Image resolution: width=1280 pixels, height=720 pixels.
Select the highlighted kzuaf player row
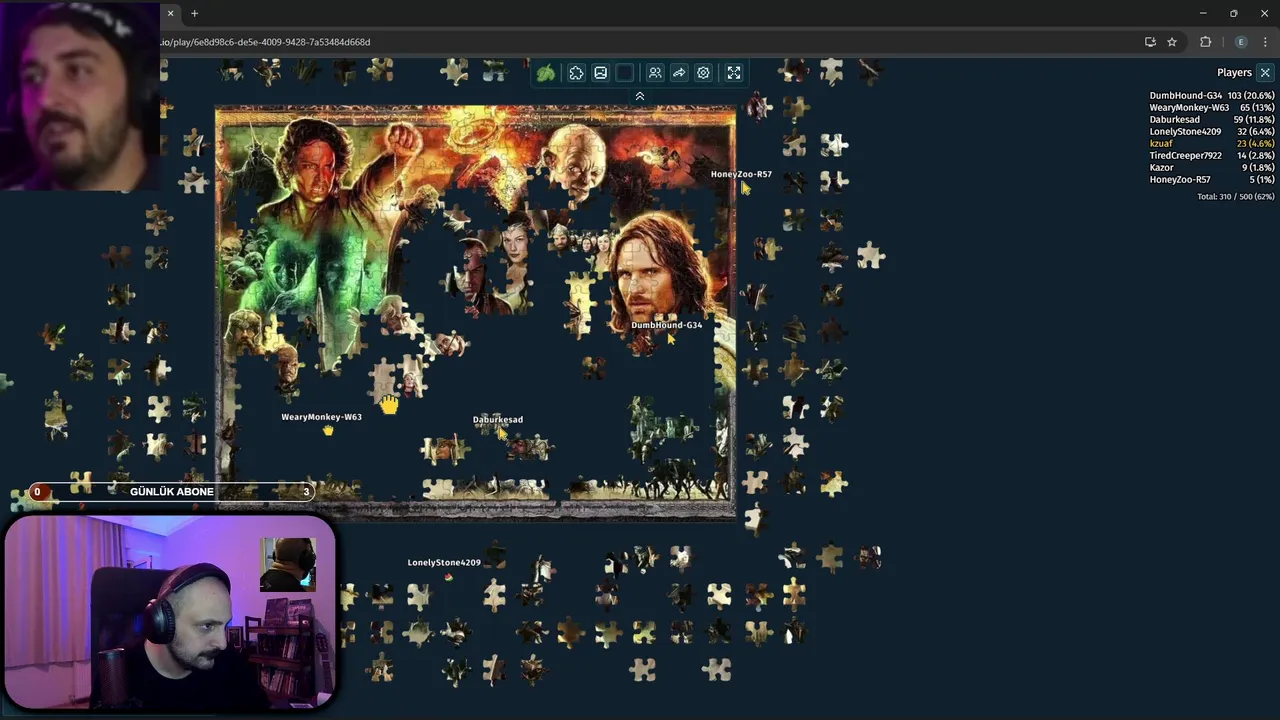[x=1212, y=144]
